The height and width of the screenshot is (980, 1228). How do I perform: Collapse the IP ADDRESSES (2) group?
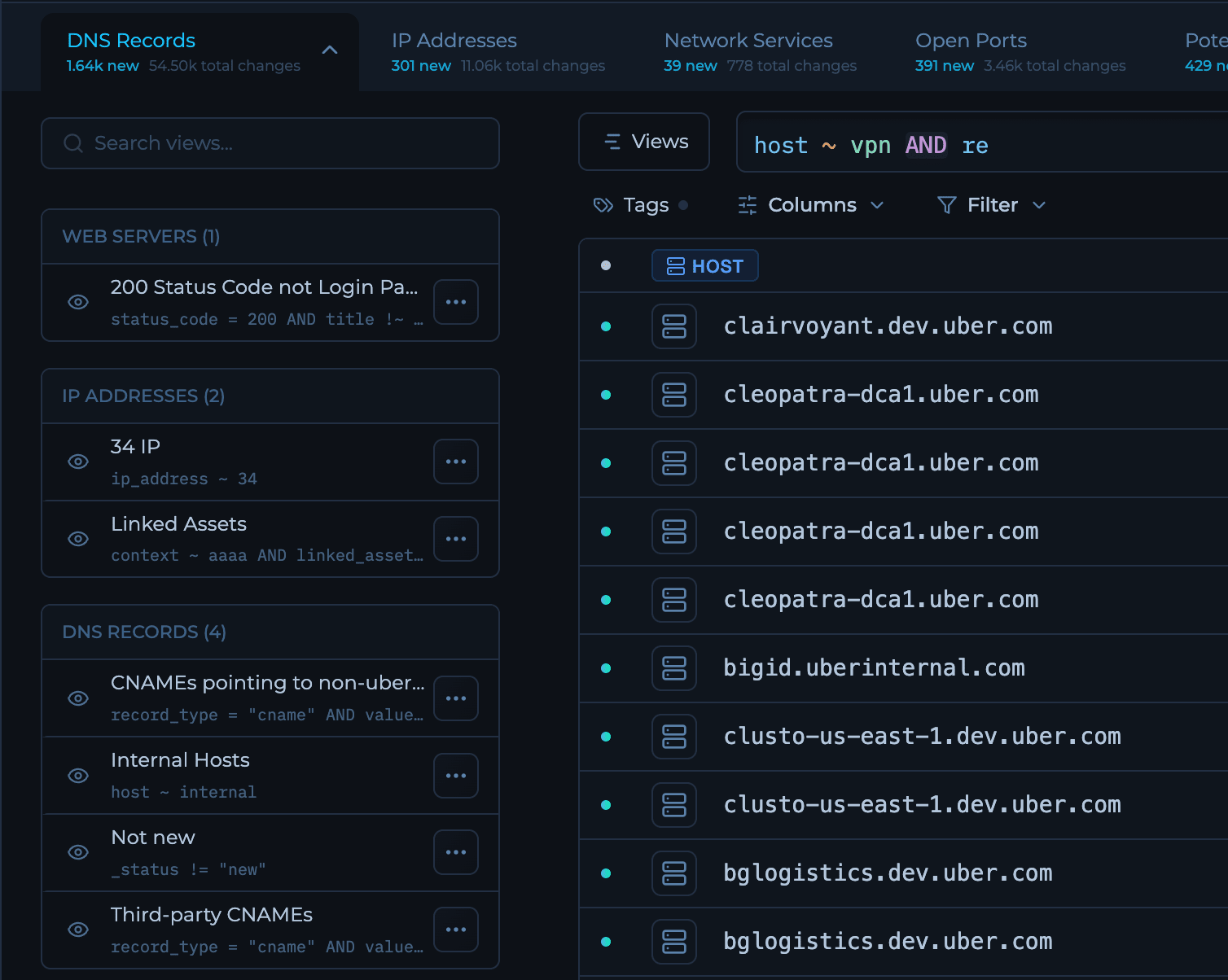(270, 396)
